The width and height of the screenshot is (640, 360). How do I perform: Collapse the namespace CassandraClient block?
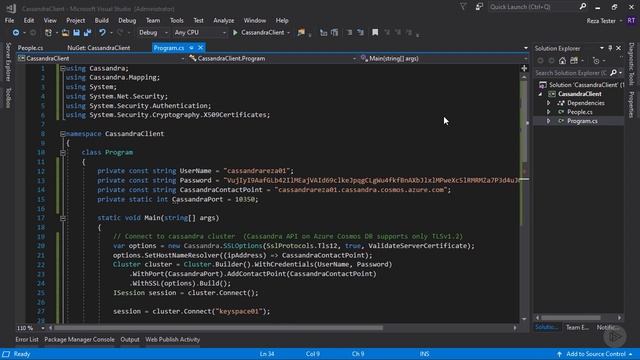click(x=62, y=134)
